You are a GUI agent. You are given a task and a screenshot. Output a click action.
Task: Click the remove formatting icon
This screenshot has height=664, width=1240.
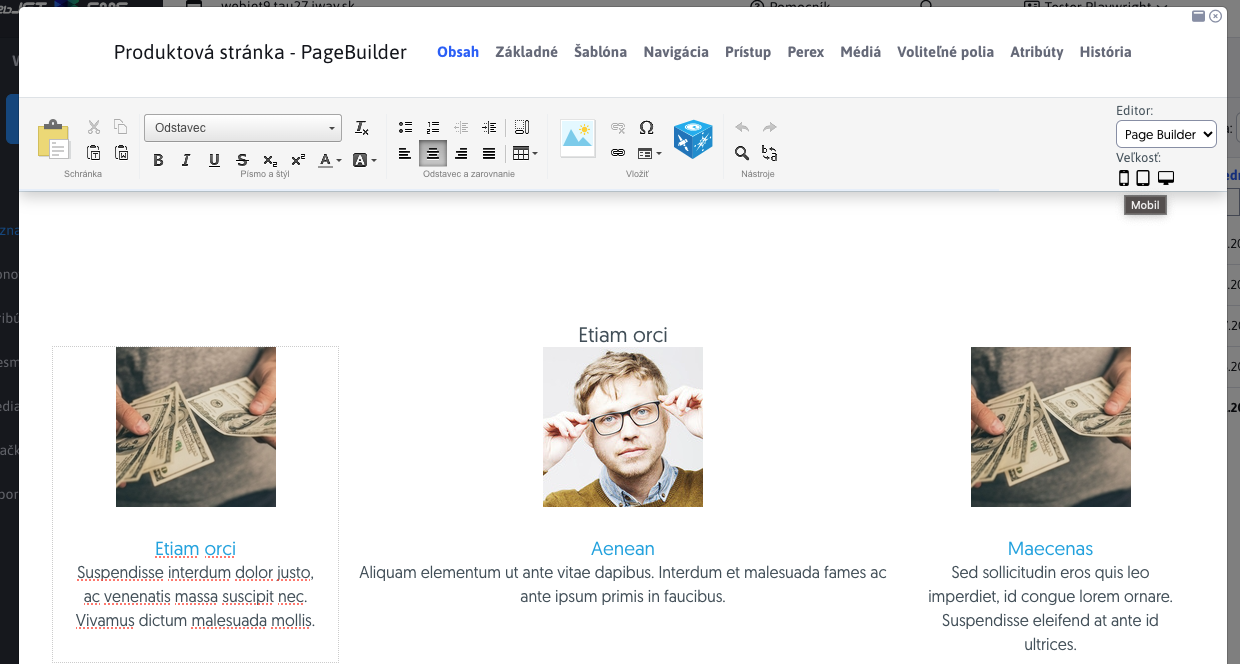[362, 128]
